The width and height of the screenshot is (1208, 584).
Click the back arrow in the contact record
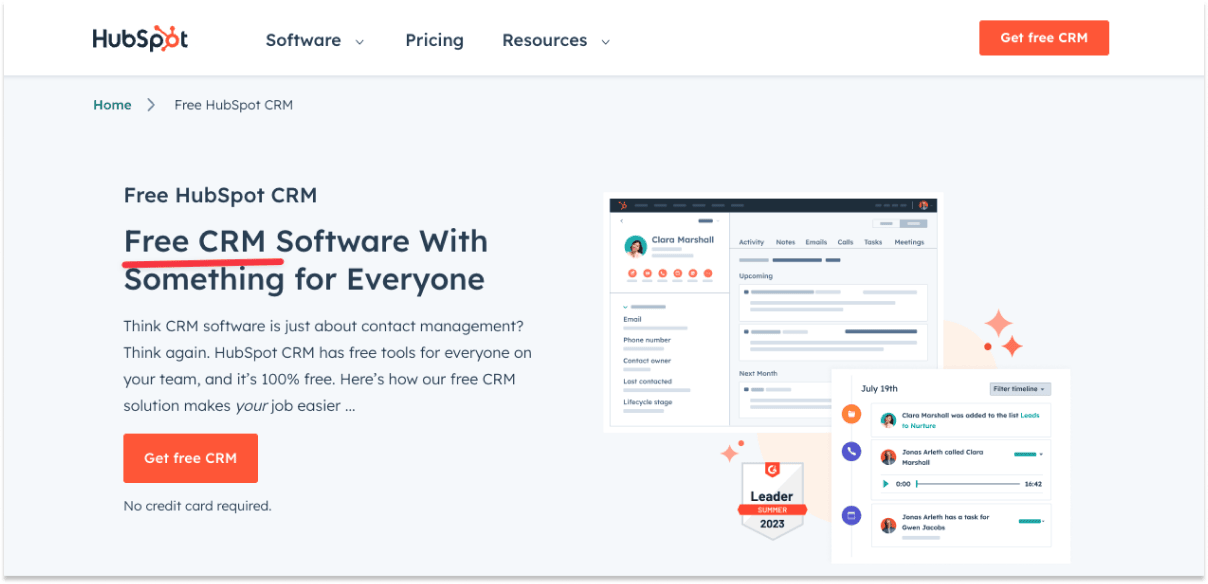(622, 220)
